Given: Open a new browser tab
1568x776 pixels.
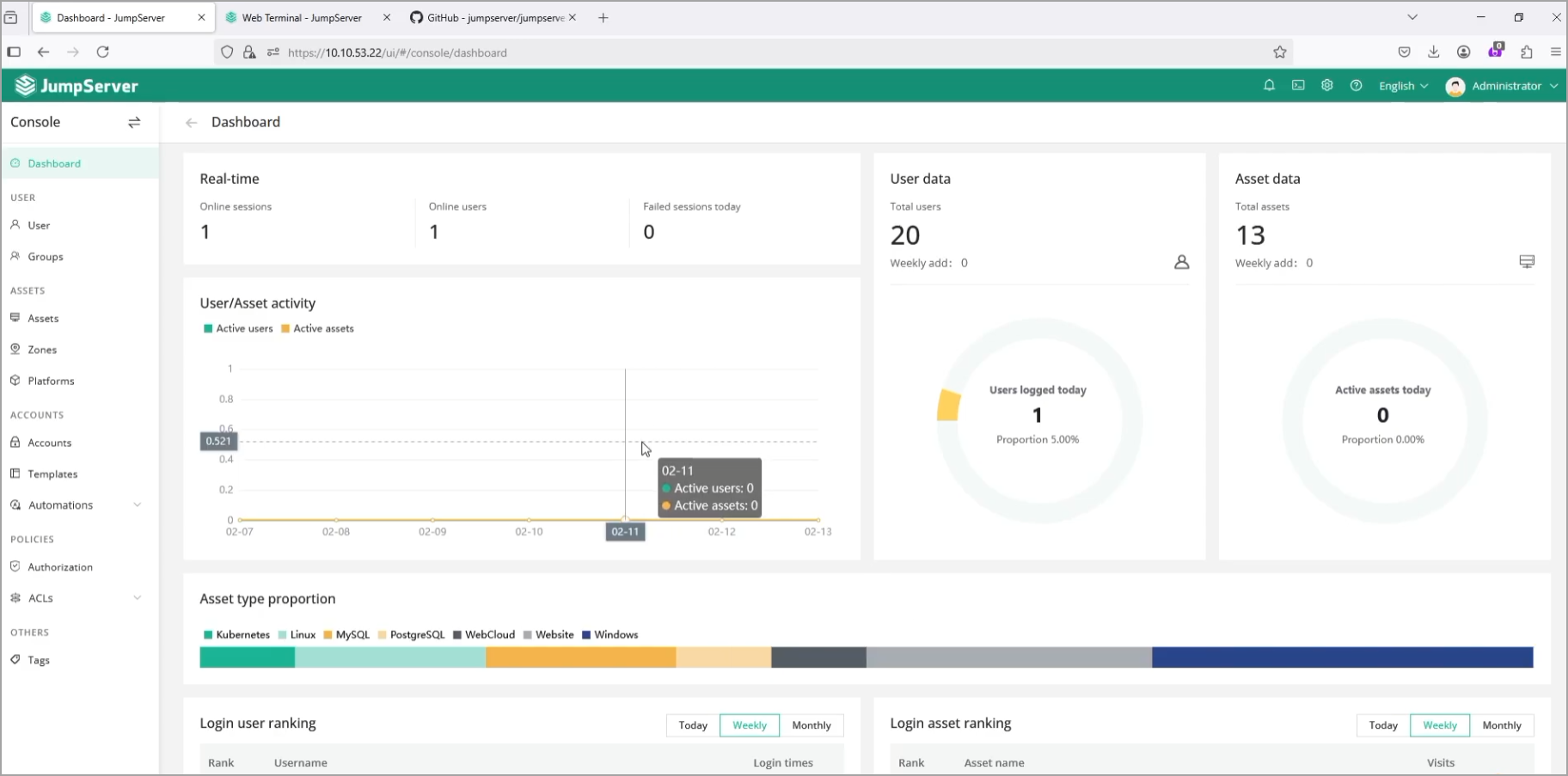Looking at the screenshot, I should 603,17.
